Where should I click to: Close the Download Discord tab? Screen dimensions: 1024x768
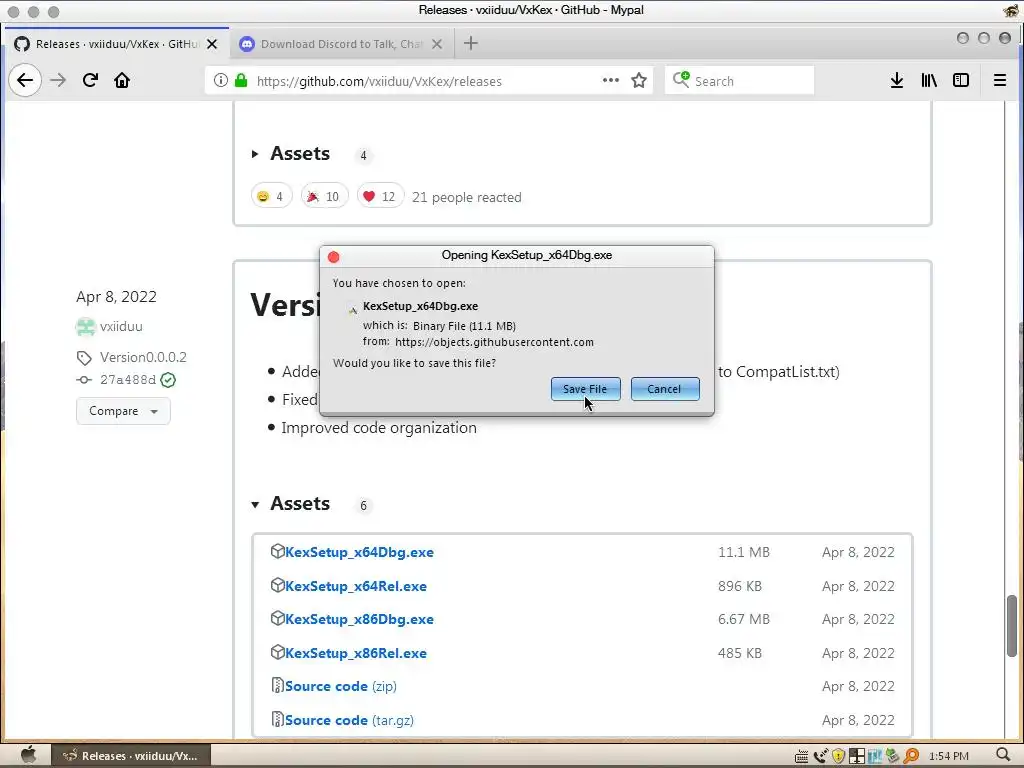click(437, 44)
